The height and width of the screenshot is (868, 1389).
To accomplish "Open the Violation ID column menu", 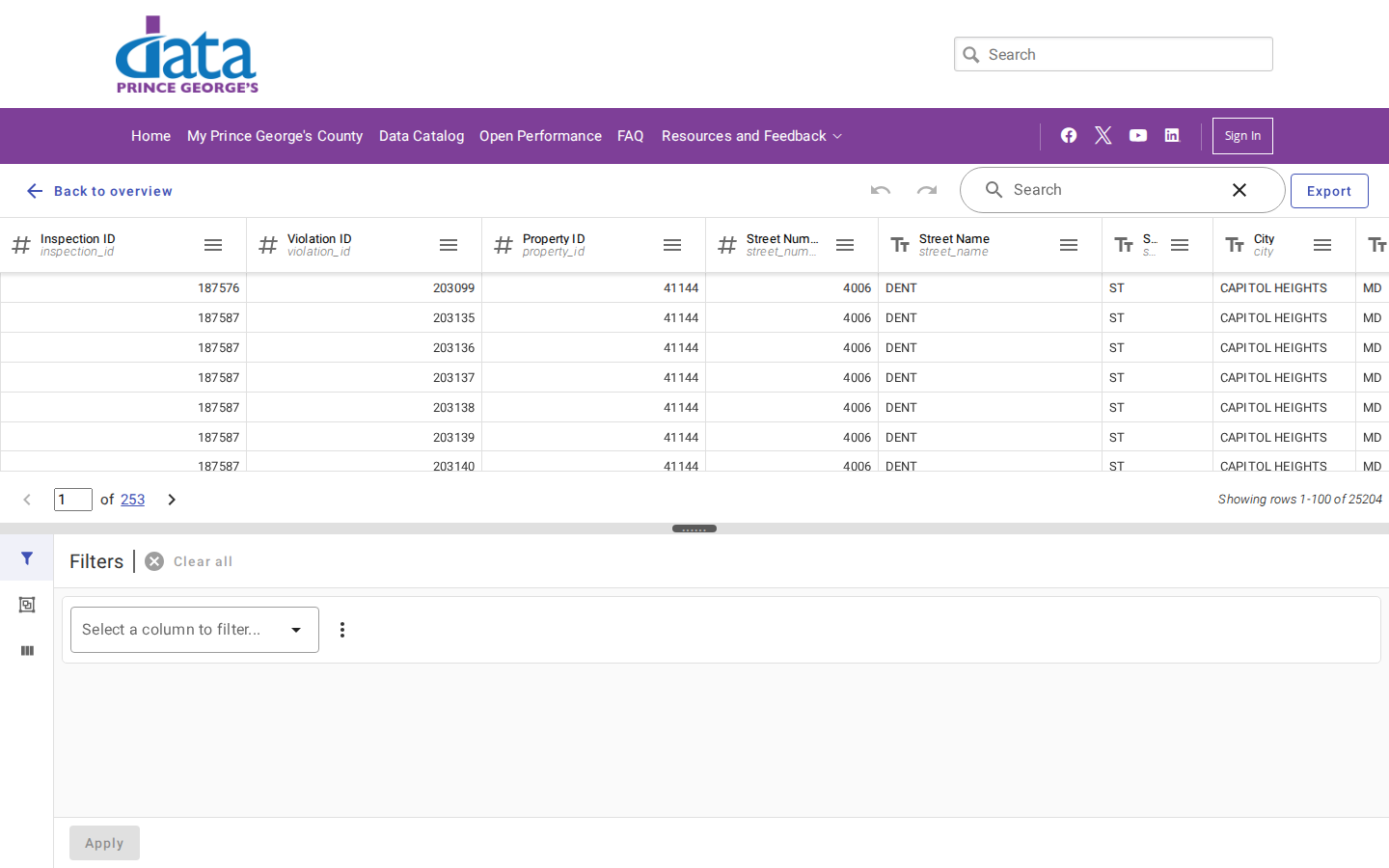I will (x=449, y=245).
